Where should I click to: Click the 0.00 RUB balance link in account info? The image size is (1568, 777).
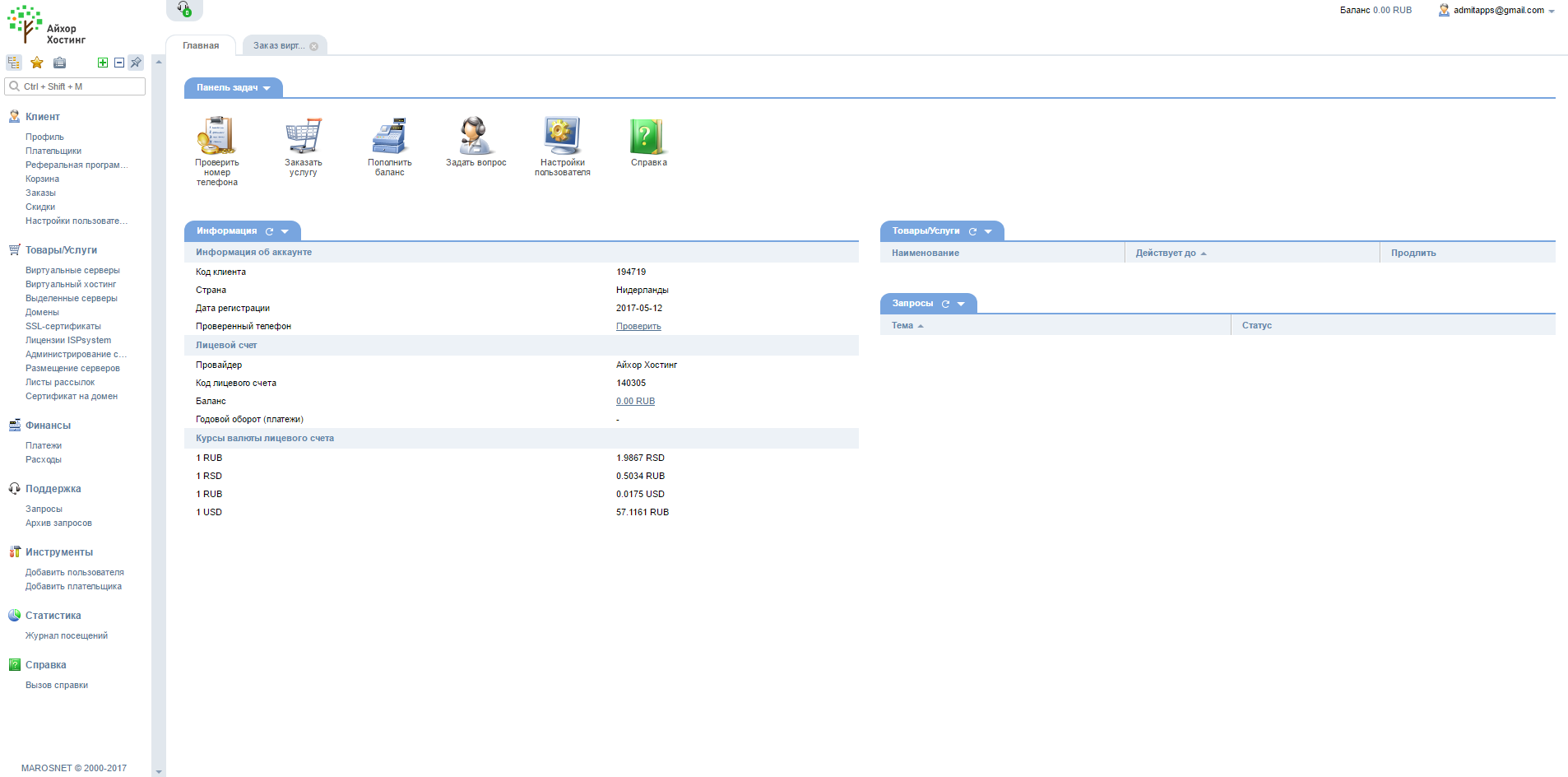coord(635,402)
